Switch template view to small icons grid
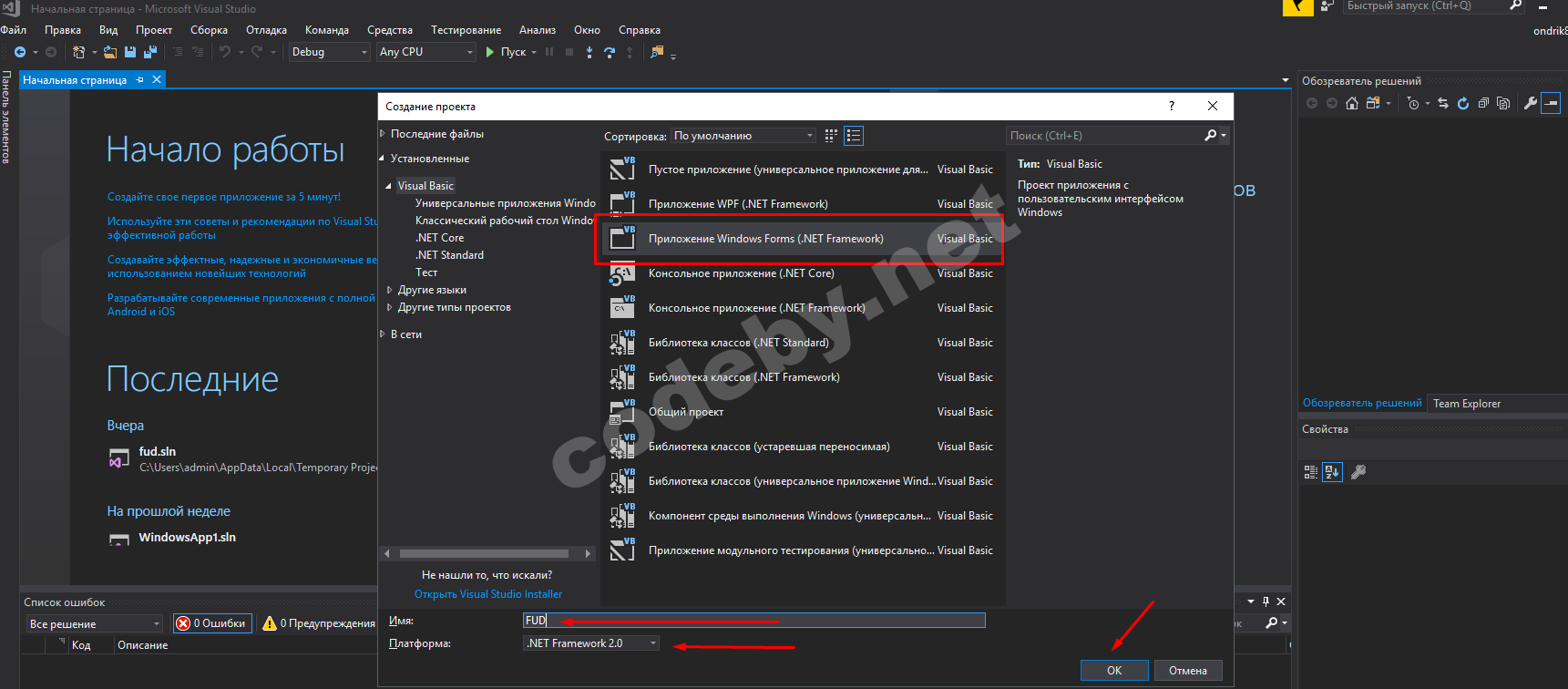The height and width of the screenshot is (689, 1568). pos(831,136)
